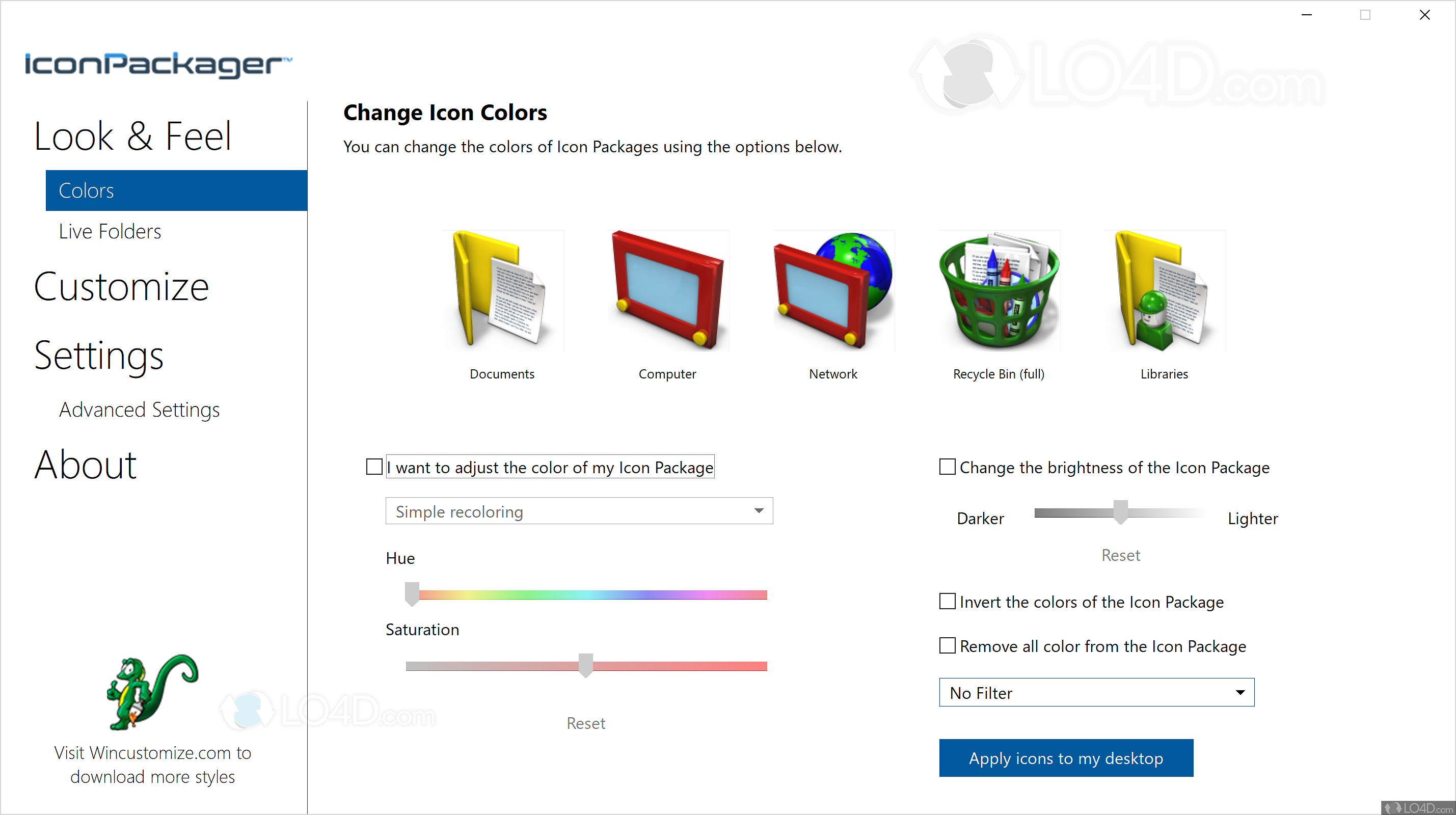Image resolution: width=1456 pixels, height=815 pixels.
Task: Check Invert the colors of the Icon Package
Action: [x=947, y=602]
